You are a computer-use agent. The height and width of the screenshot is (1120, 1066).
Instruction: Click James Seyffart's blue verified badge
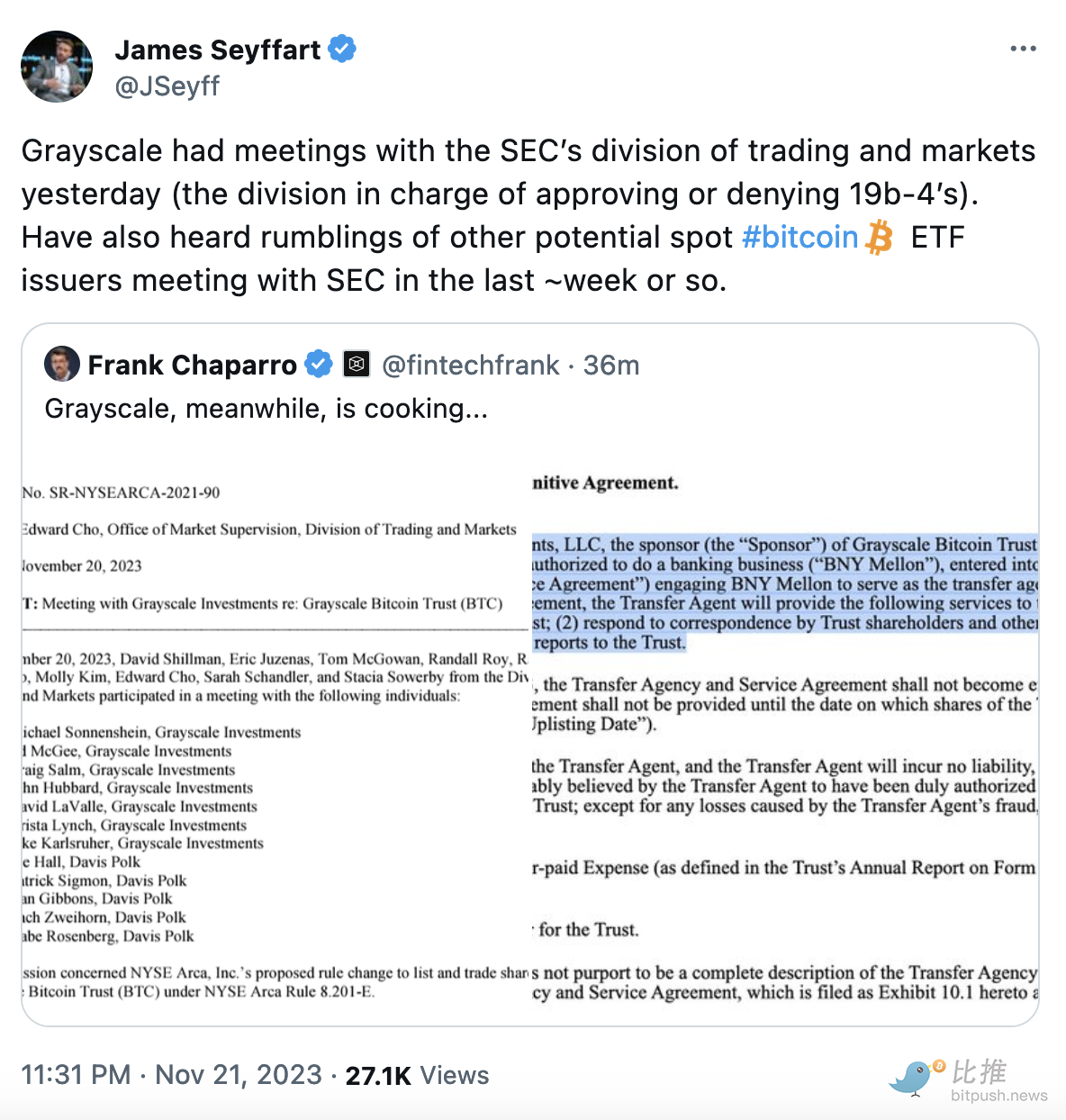pos(342,49)
